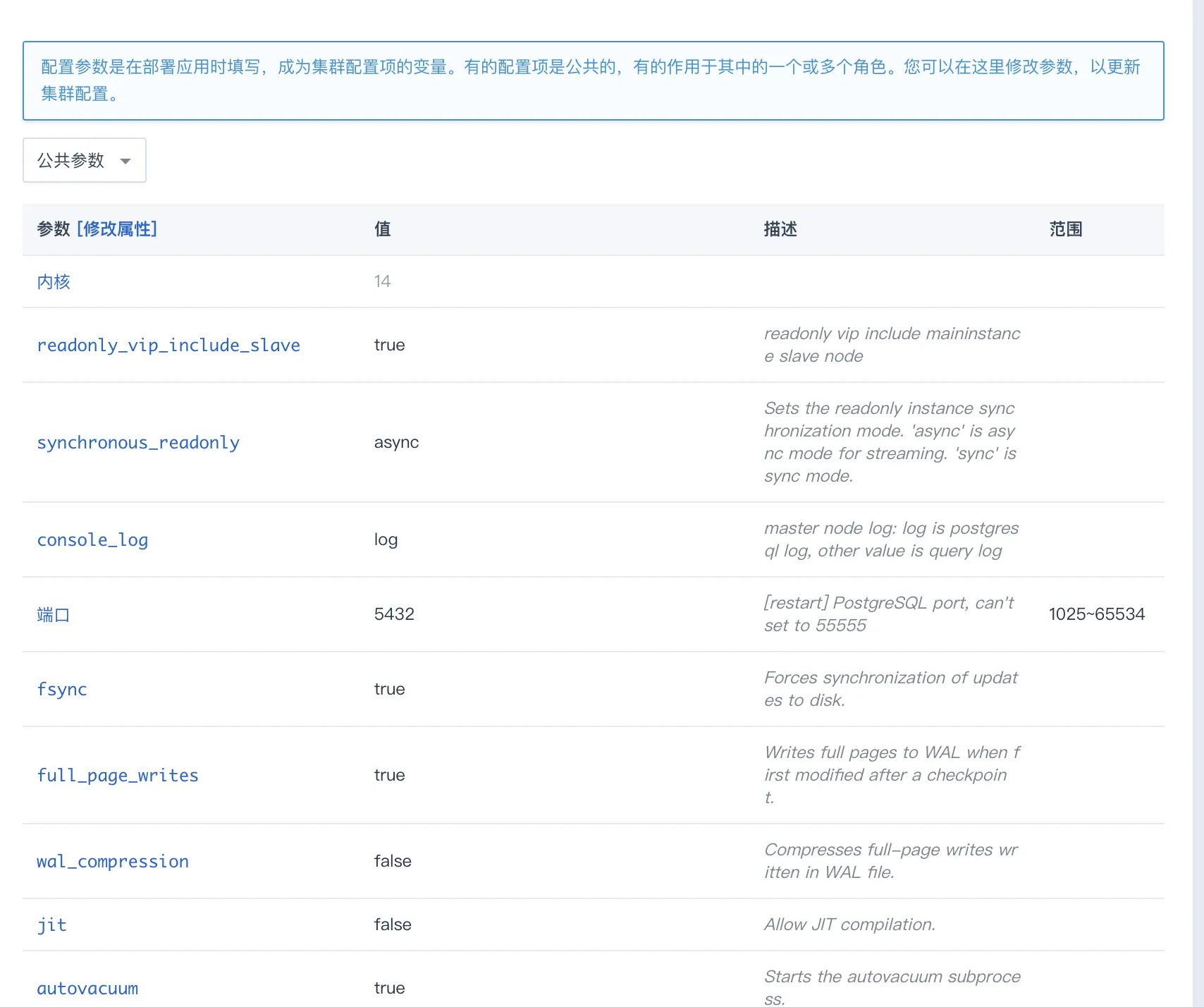Collapse the 公共参数 combo box
Screen dimensions: 1204x1007
[84, 160]
